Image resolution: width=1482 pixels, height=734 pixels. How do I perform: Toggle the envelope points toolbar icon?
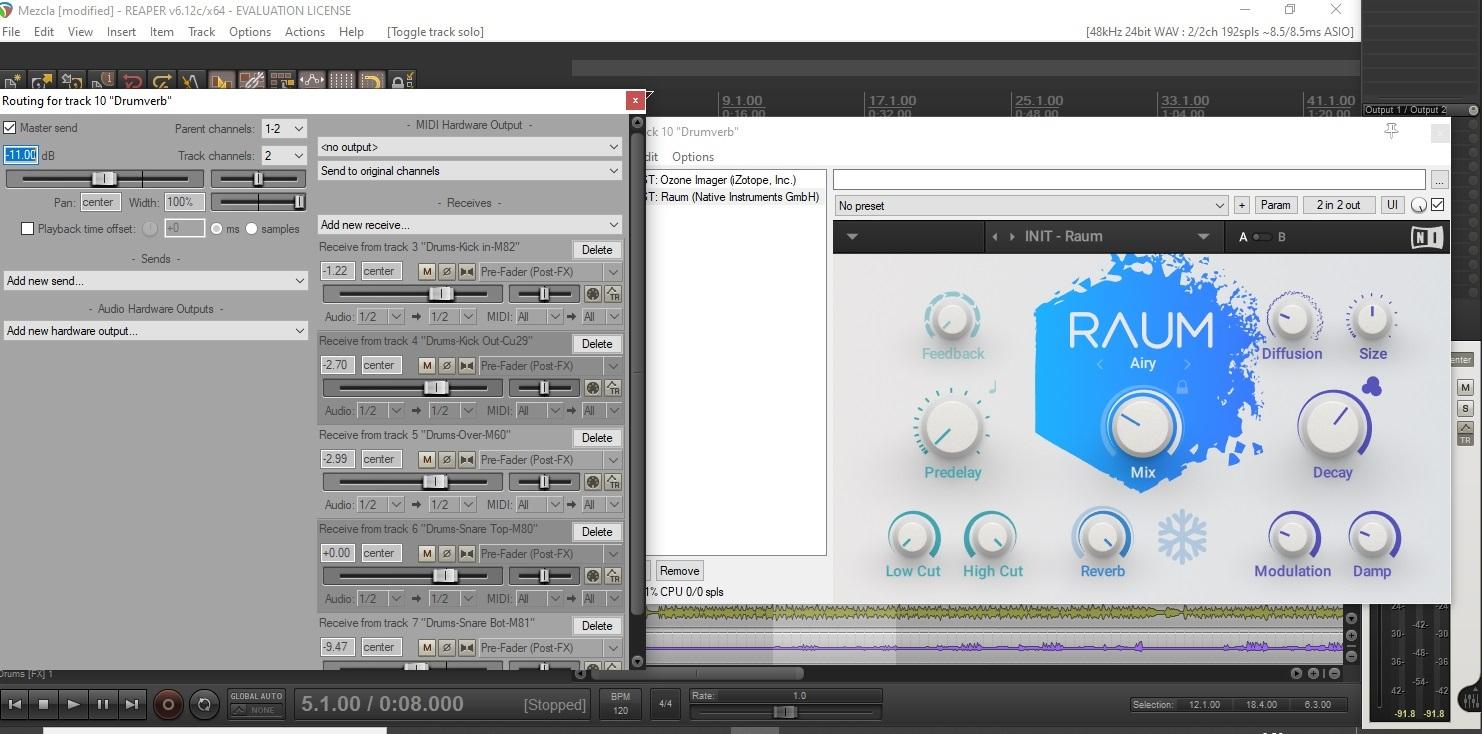[312, 81]
